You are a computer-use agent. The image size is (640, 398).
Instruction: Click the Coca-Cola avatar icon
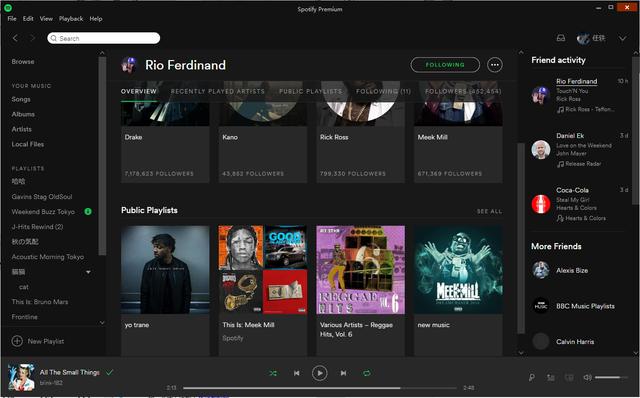coord(541,204)
